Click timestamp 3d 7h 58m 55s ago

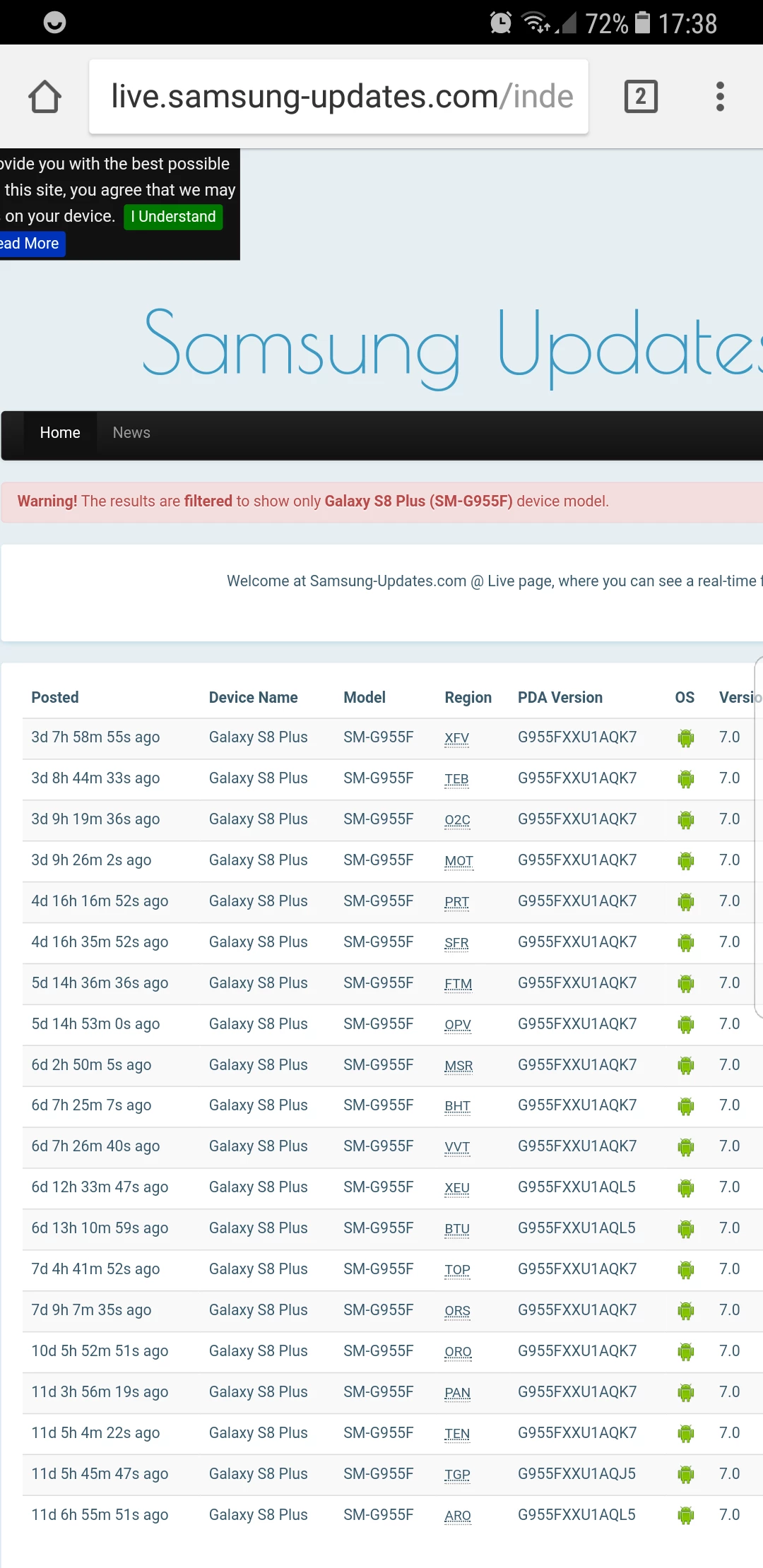click(x=95, y=737)
